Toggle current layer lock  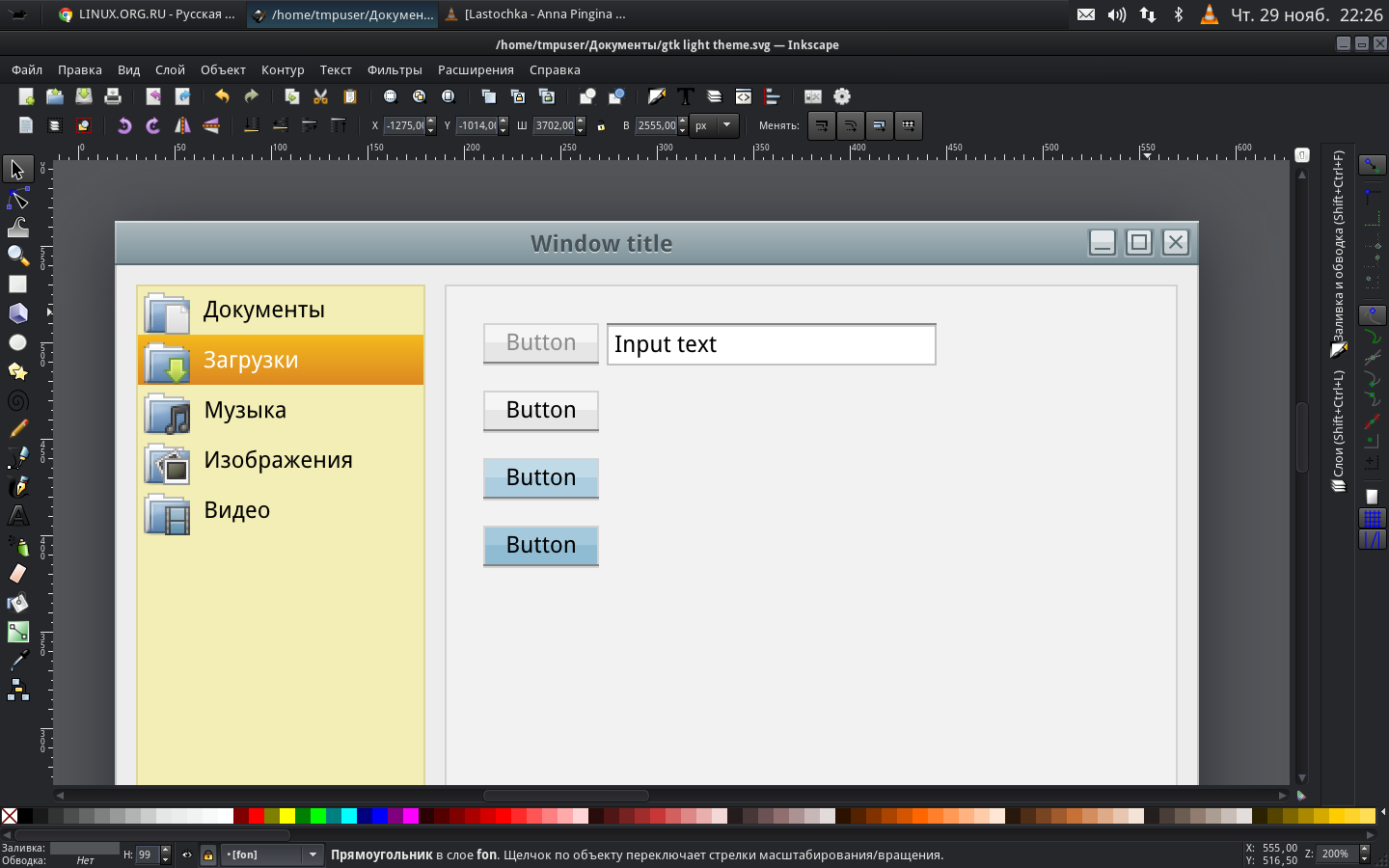point(207,854)
